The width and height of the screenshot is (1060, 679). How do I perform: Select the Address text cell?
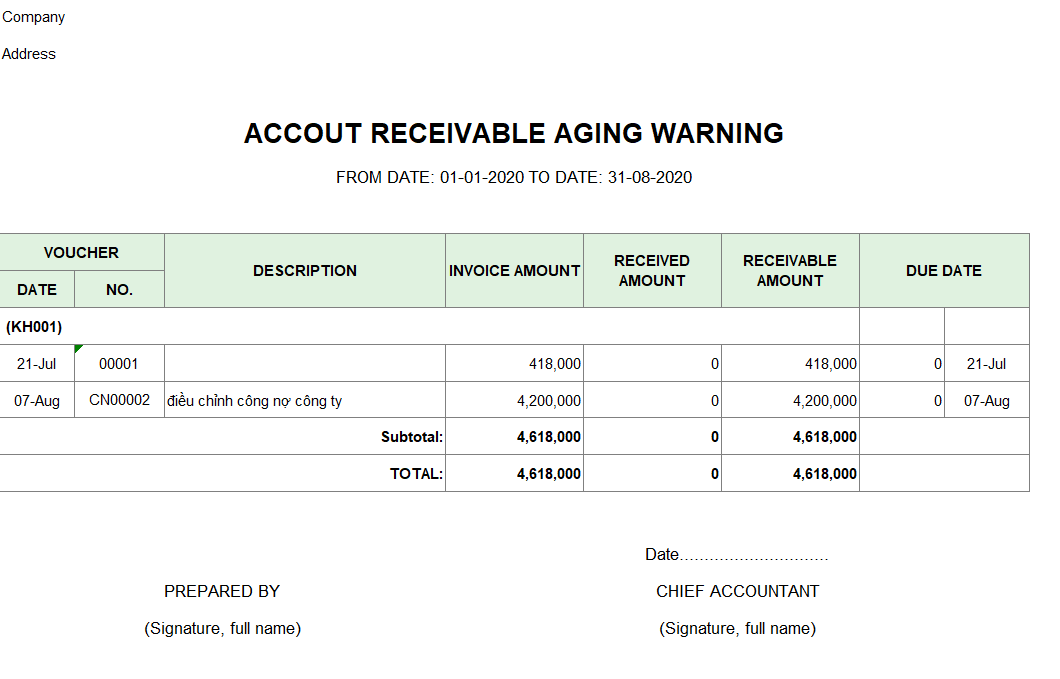click(29, 54)
